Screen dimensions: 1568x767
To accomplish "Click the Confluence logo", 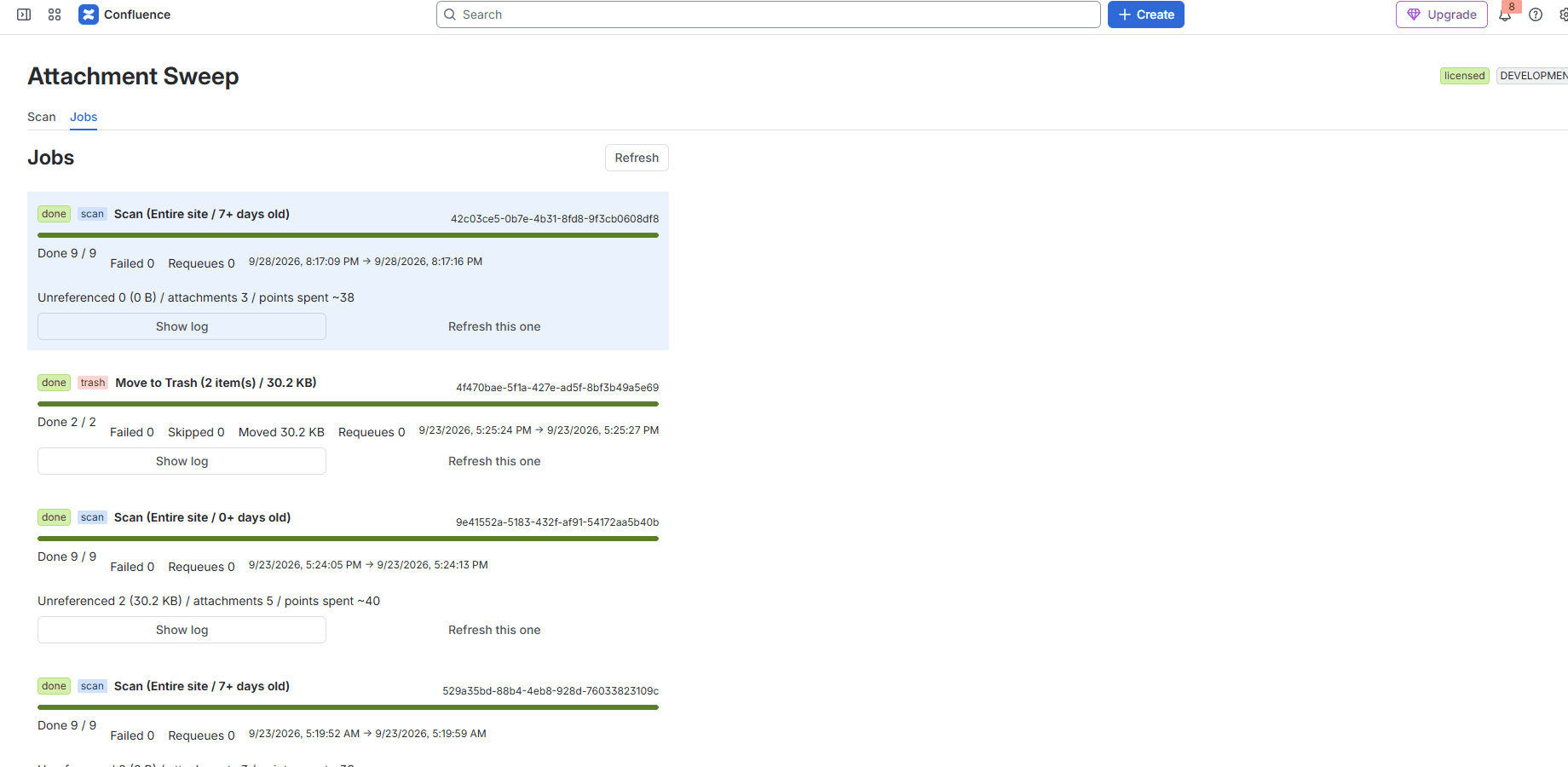I will [x=124, y=14].
